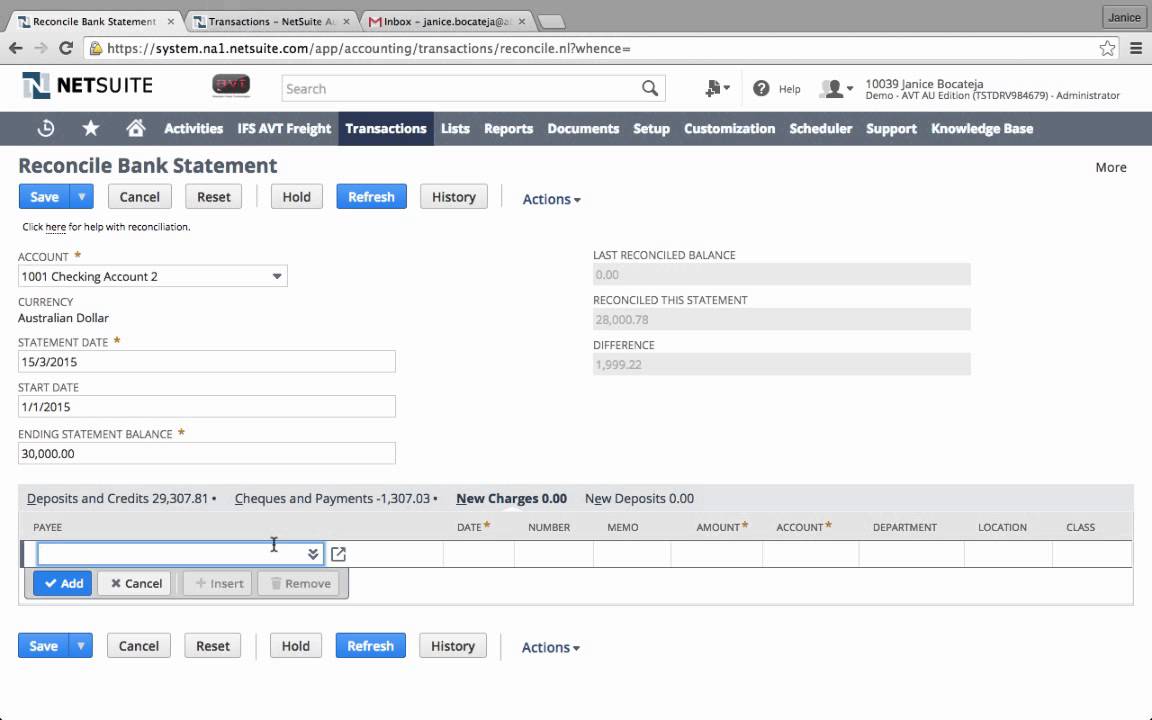The width and height of the screenshot is (1152, 720).
Task: Open the Documents menu
Action: [583, 129]
